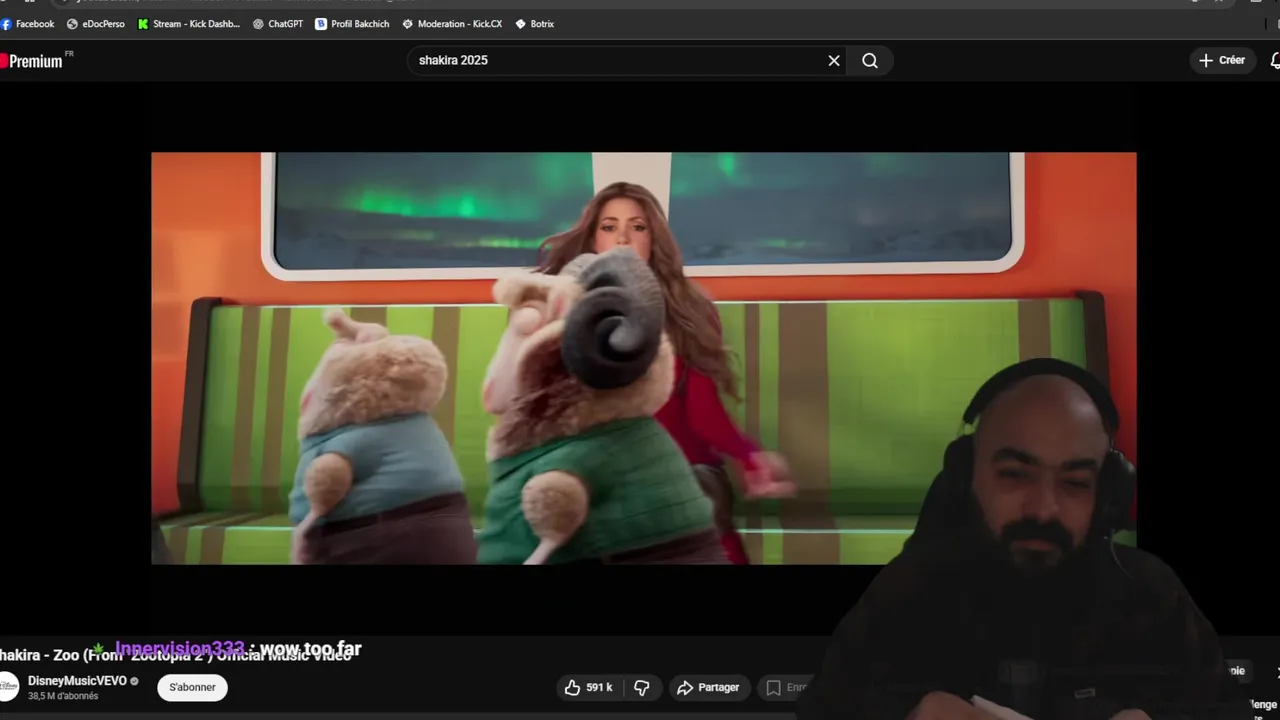
Task: Click the 38,5 M d'abonnés subscriber count
Action: point(63,696)
